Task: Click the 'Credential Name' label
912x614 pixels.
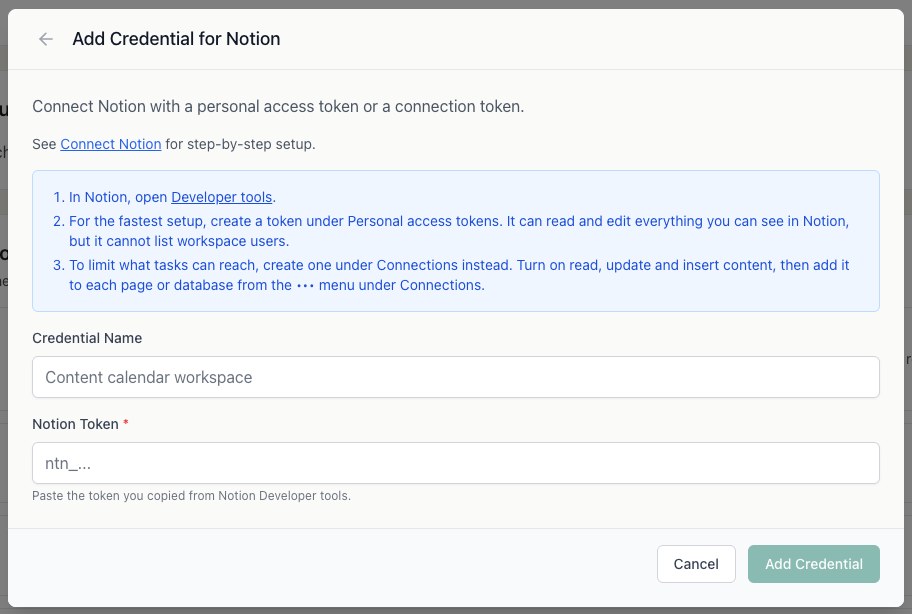Action: point(87,338)
